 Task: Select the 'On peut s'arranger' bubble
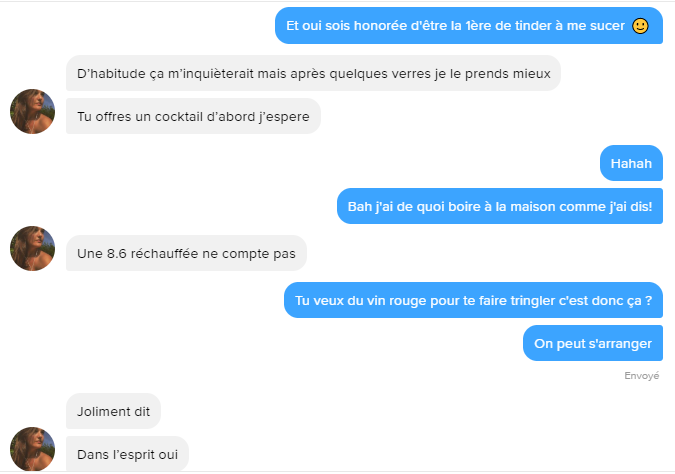coord(593,343)
